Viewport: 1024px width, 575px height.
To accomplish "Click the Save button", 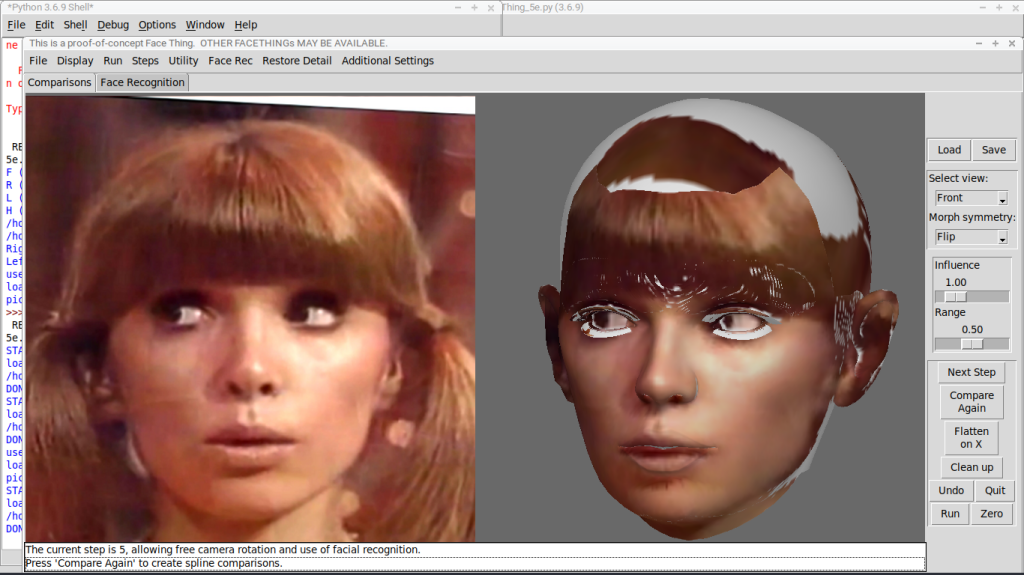I will (993, 150).
